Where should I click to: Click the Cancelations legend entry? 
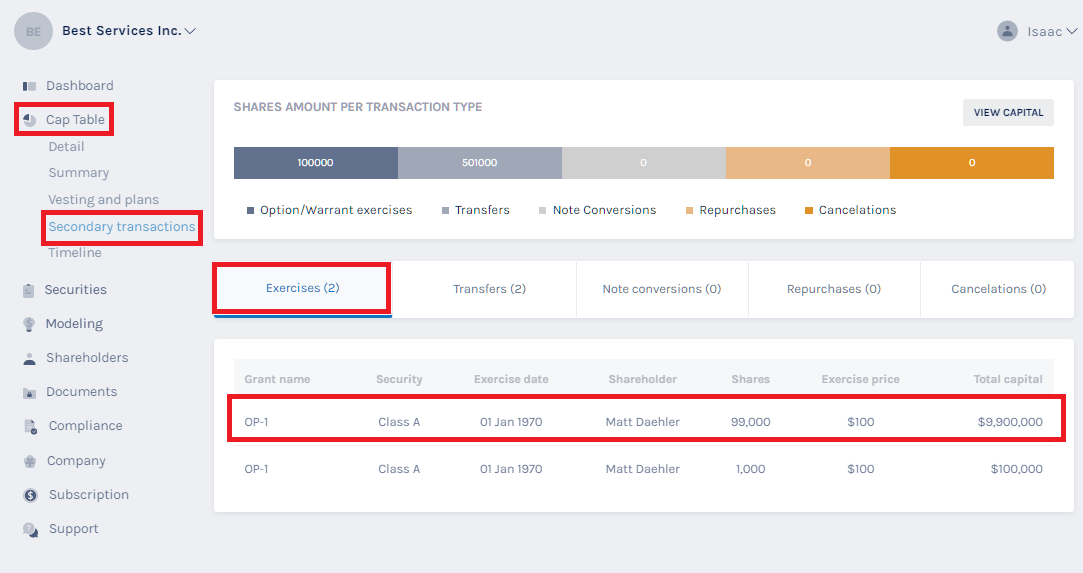[850, 210]
